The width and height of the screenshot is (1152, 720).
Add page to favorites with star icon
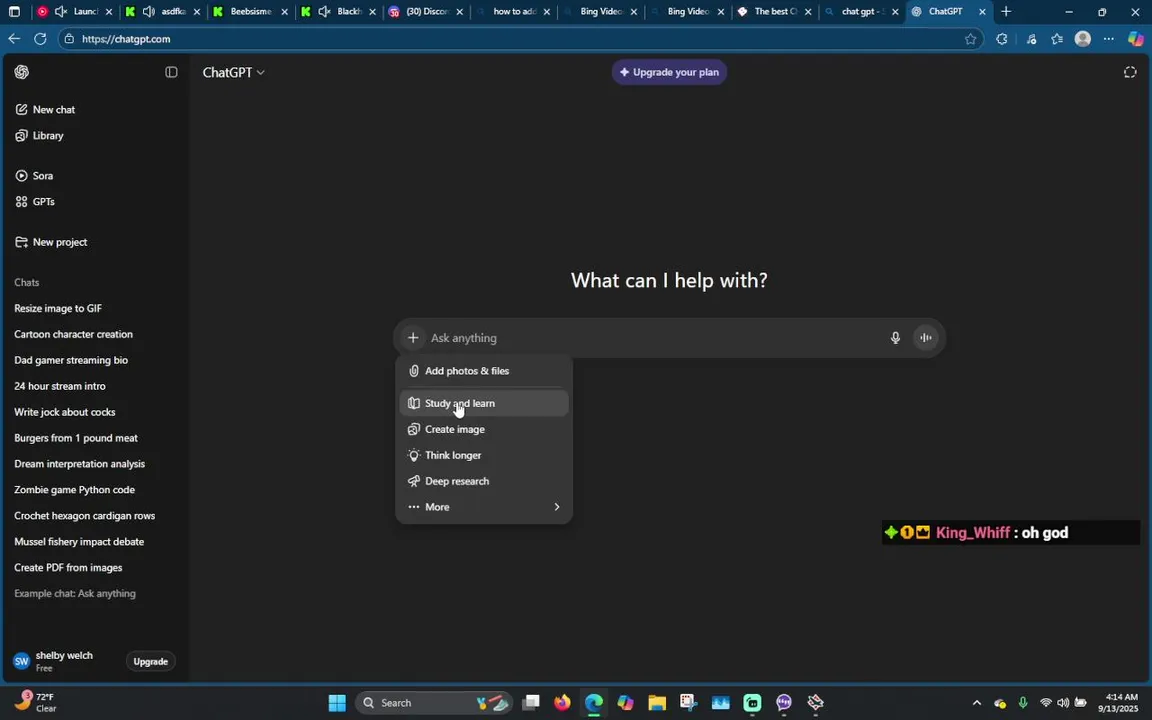click(x=971, y=39)
